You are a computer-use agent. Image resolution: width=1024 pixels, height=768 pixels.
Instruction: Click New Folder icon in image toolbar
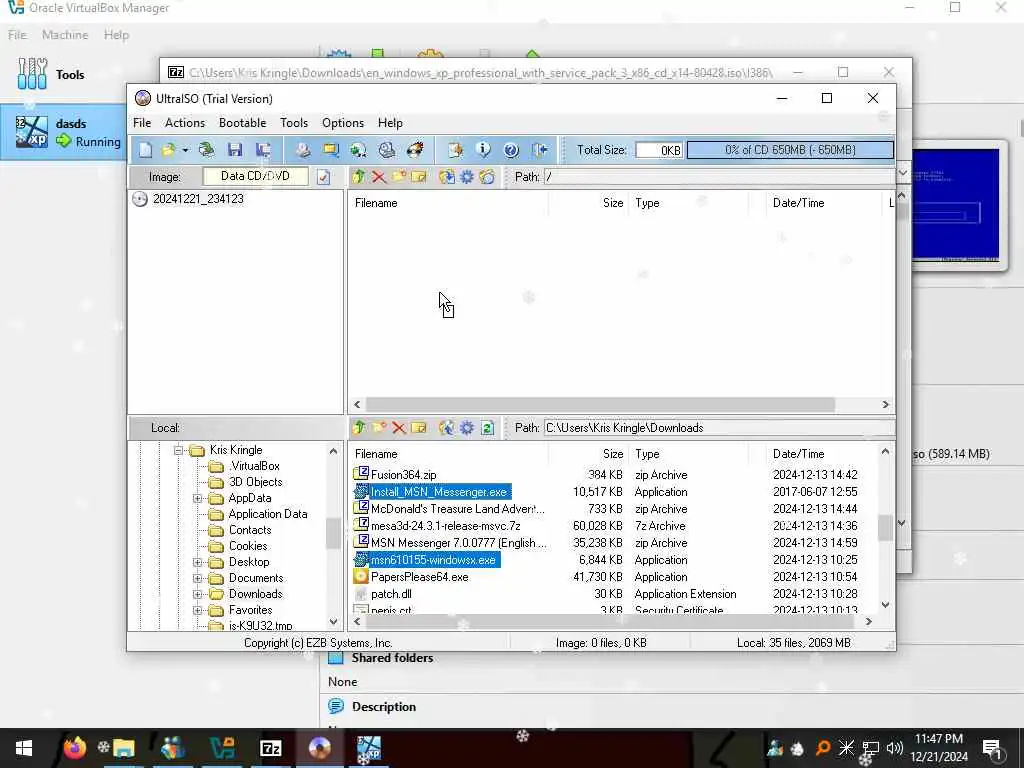click(399, 177)
